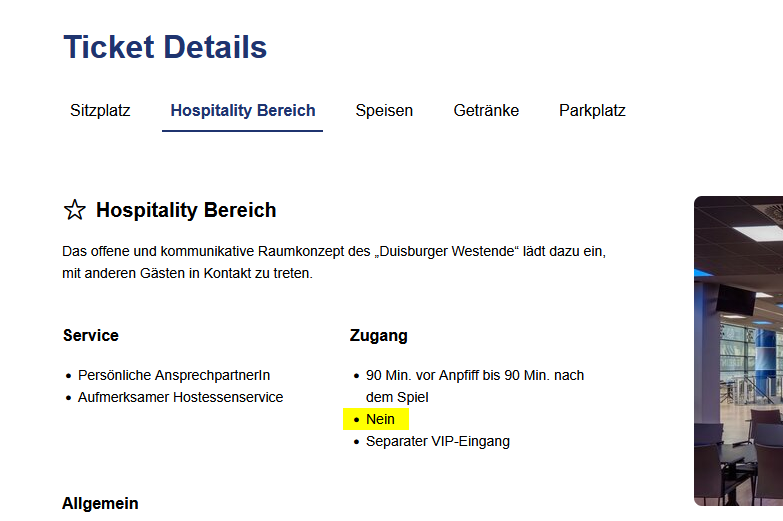This screenshot has height=521, width=783.
Task: Click the 90 Min. vor Anpfiff entry
Action: coord(474,375)
